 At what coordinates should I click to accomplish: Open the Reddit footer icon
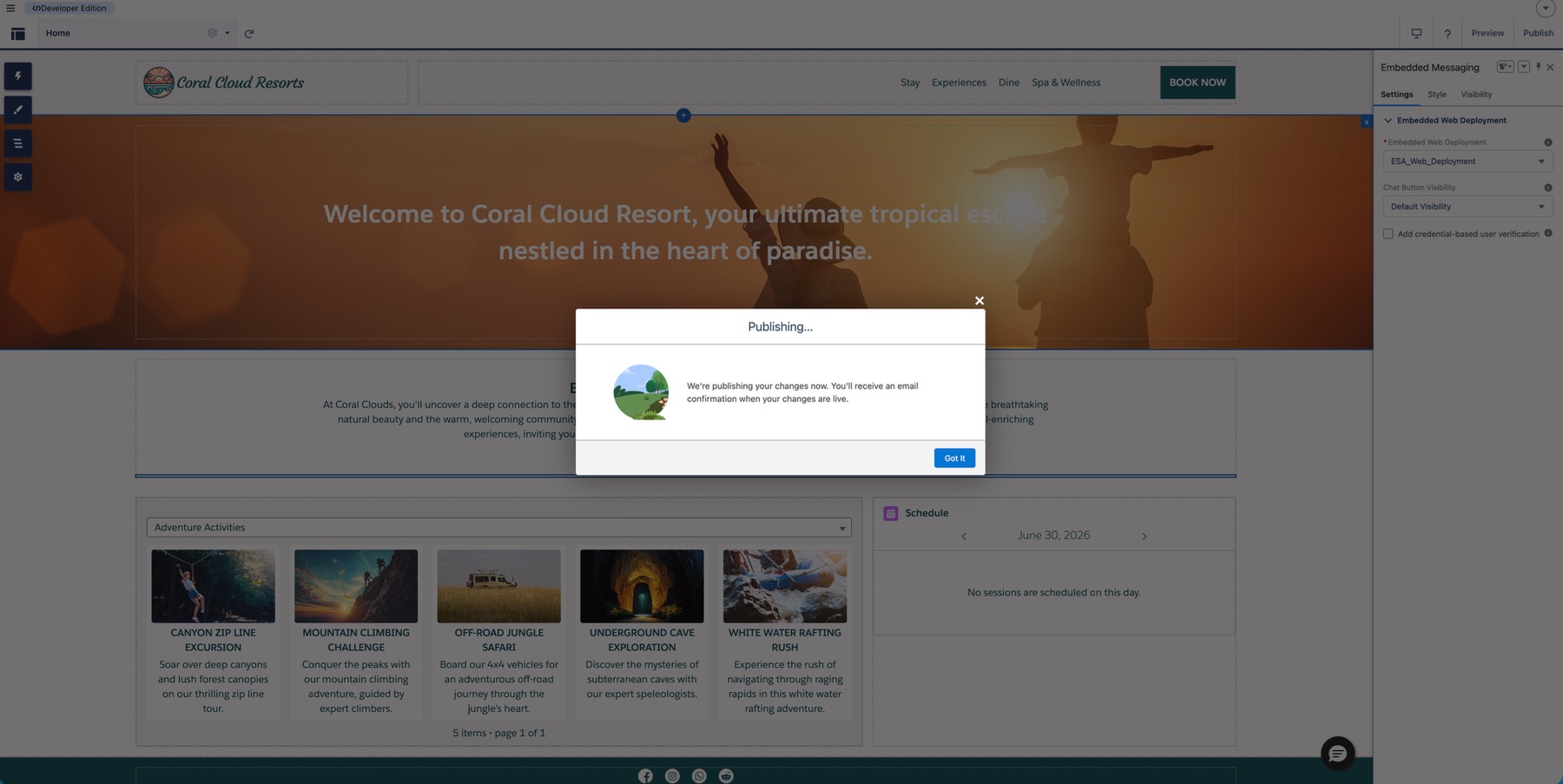click(x=726, y=776)
